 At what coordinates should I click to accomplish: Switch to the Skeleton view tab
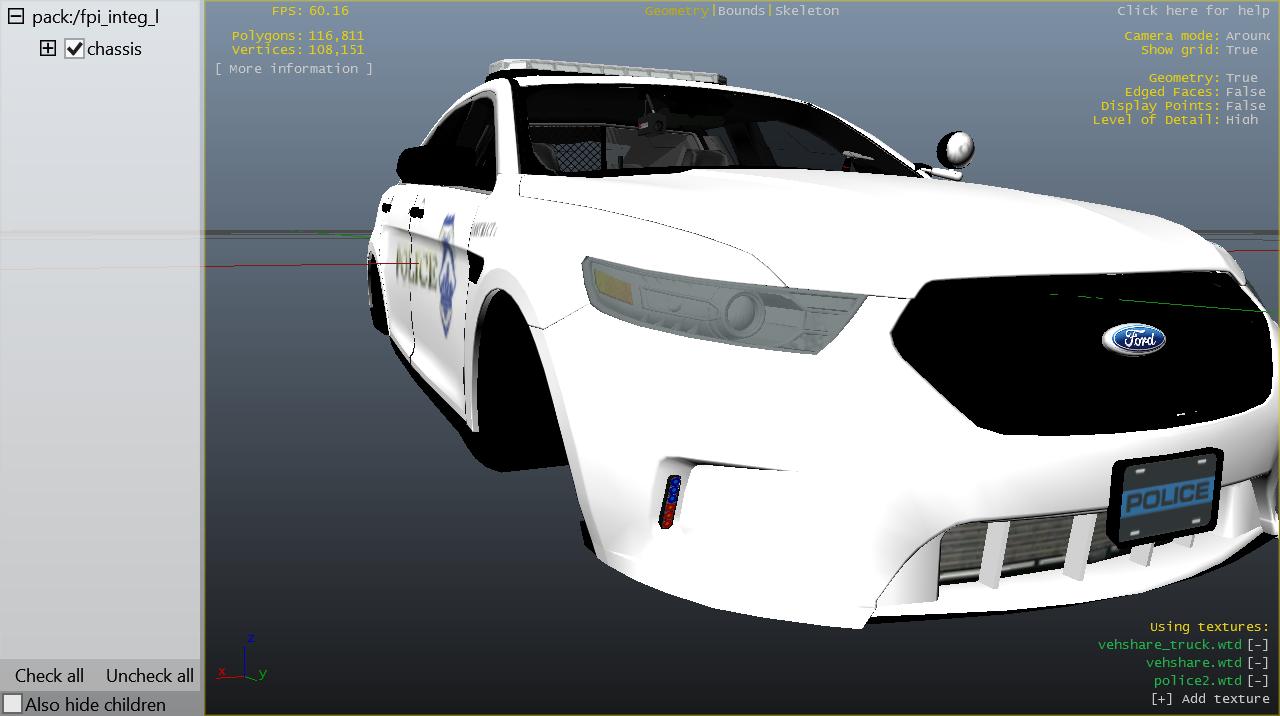click(806, 11)
